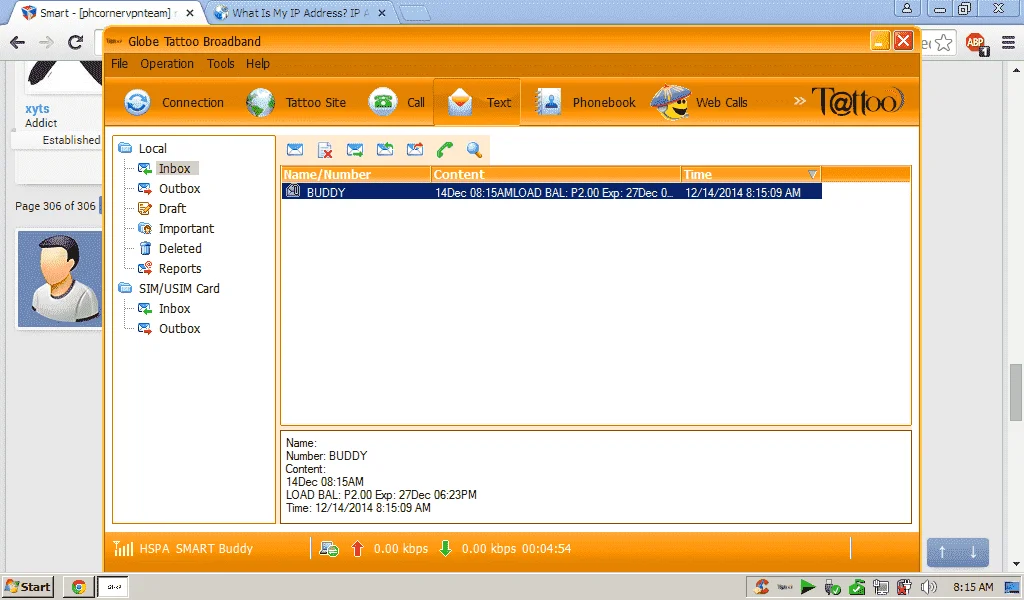Click the Forward message icon
Screen dimensions: 1024x600
(x=415, y=150)
